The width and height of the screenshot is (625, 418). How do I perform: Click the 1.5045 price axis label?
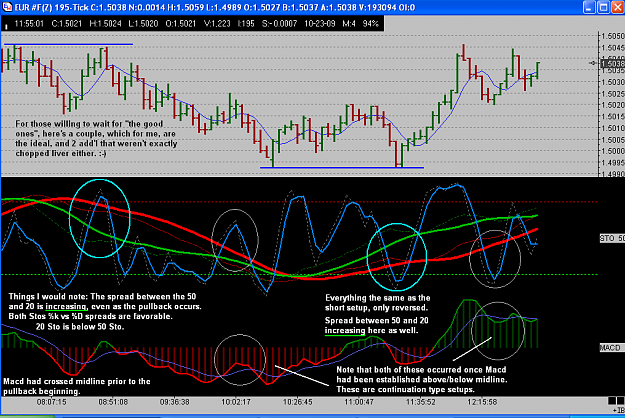(612, 48)
